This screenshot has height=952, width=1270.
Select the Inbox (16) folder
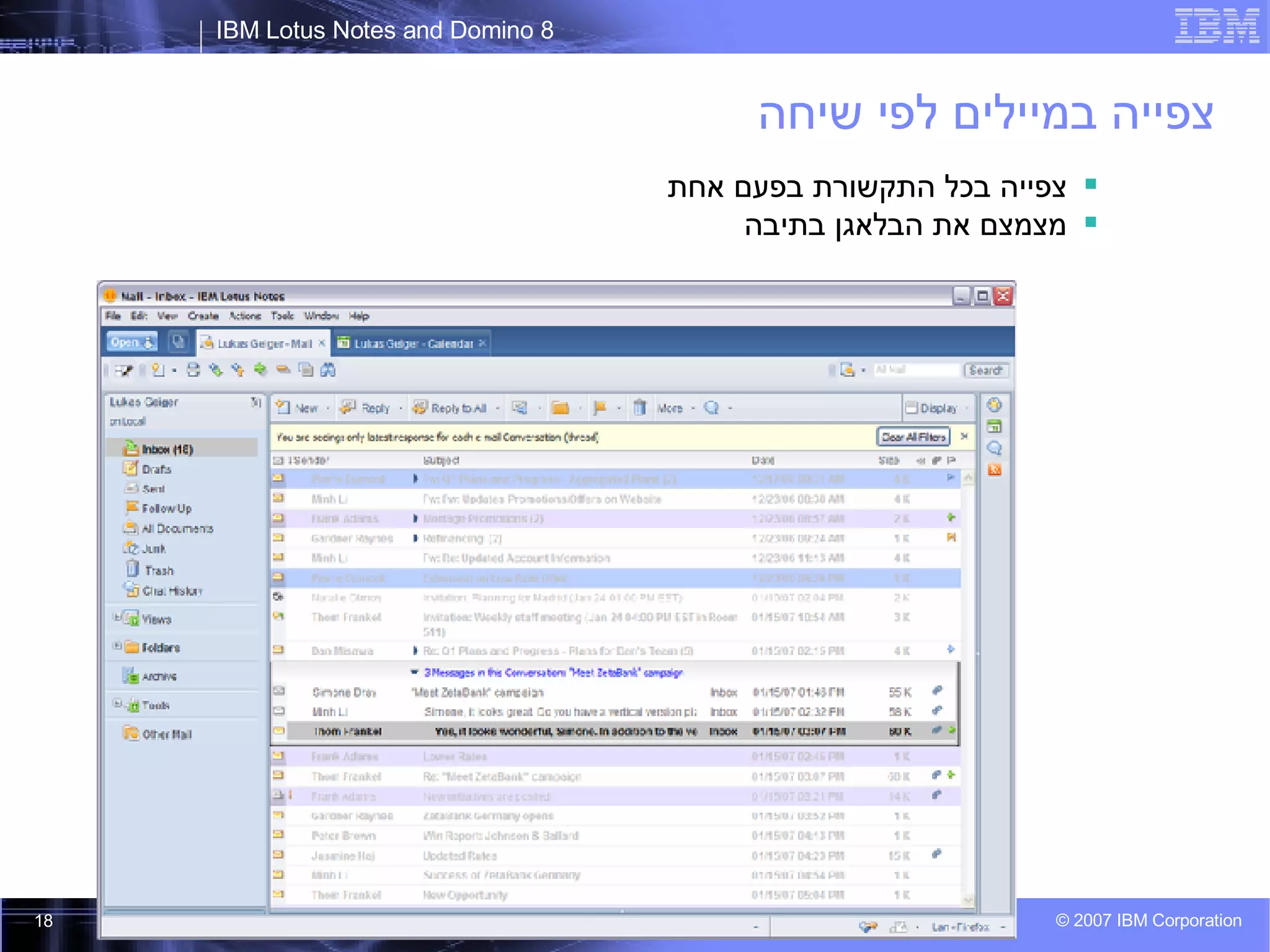coord(182,448)
